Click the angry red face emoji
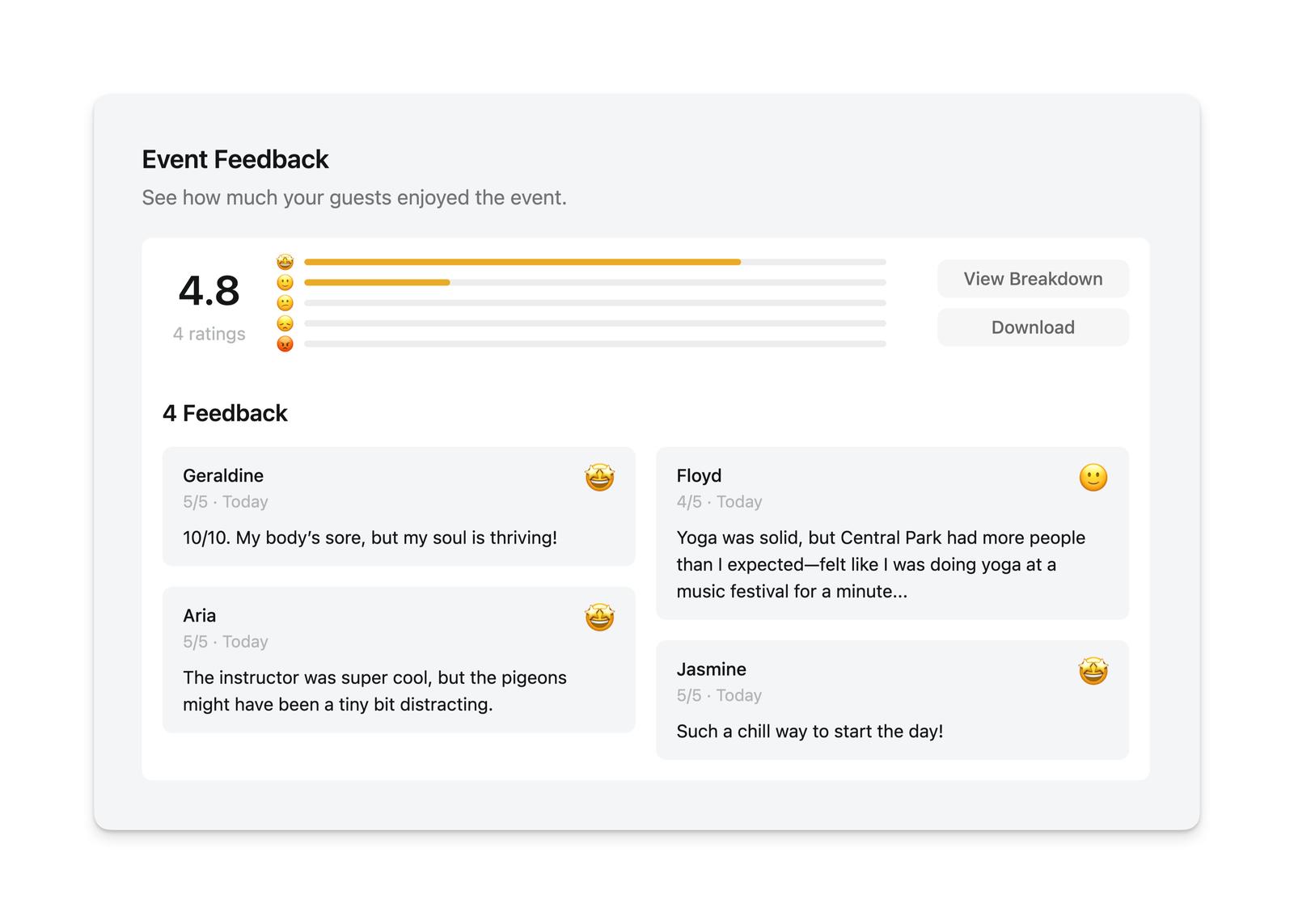Viewport: 1294px width, 924px height. pos(285,344)
